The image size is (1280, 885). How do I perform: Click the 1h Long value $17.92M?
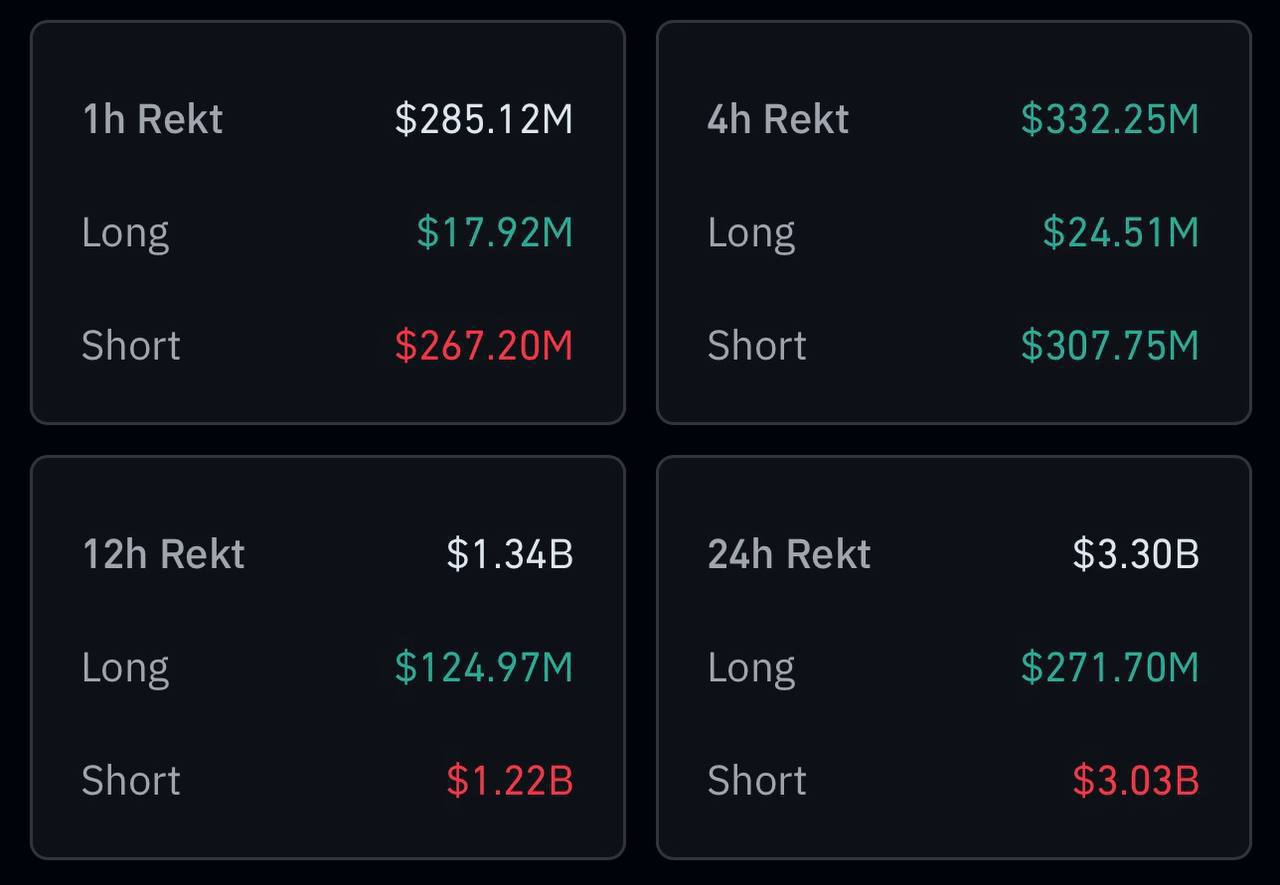[x=495, y=232]
